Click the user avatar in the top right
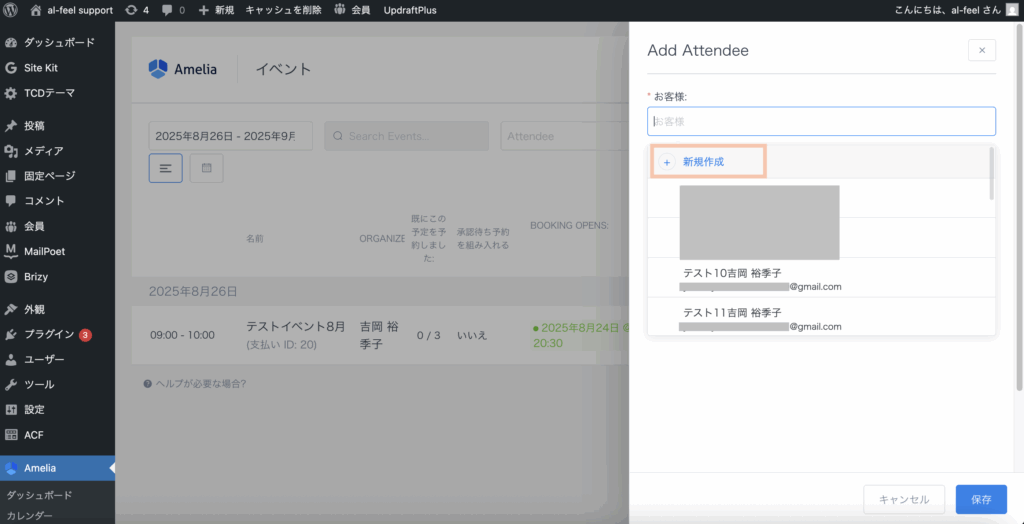1024x524 pixels. [x=1012, y=10]
